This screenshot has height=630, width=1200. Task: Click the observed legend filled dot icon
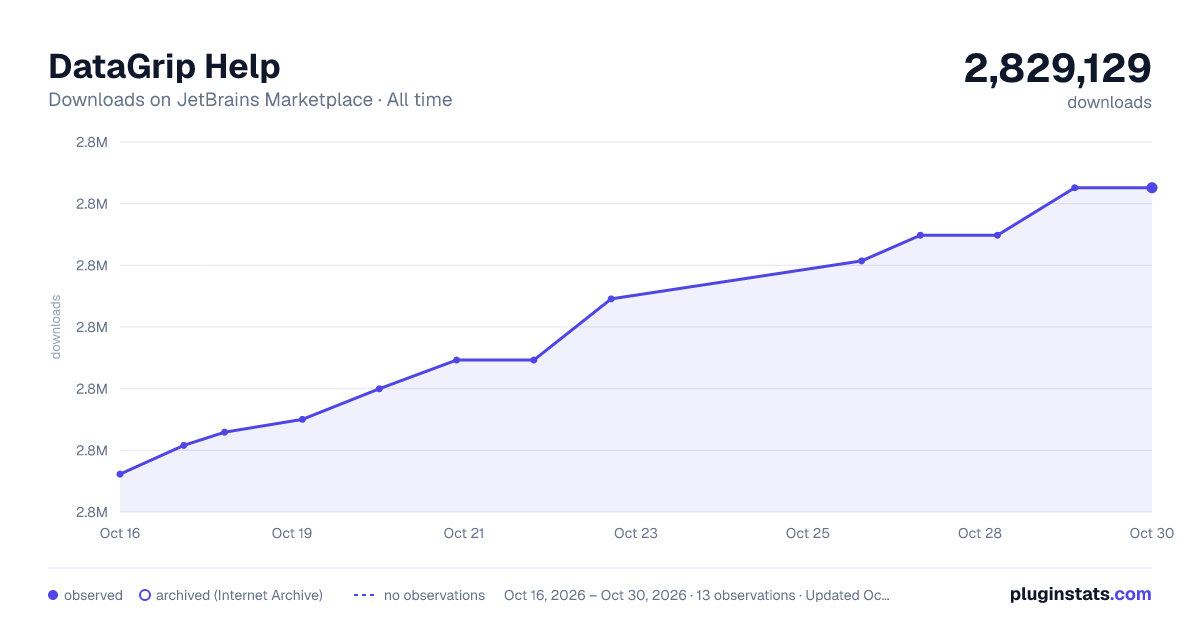(x=53, y=595)
